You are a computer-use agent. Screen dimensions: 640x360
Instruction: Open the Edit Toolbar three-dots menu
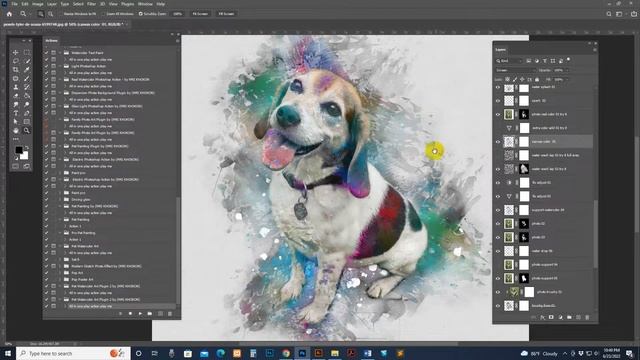coord(16,139)
